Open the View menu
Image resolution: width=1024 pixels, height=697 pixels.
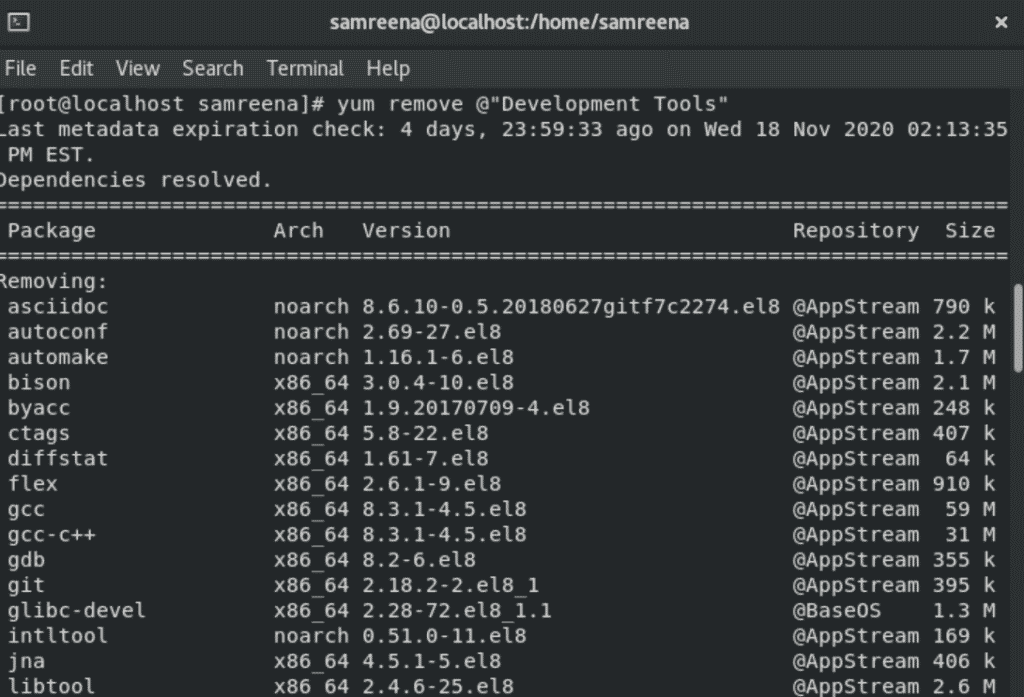click(137, 68)
